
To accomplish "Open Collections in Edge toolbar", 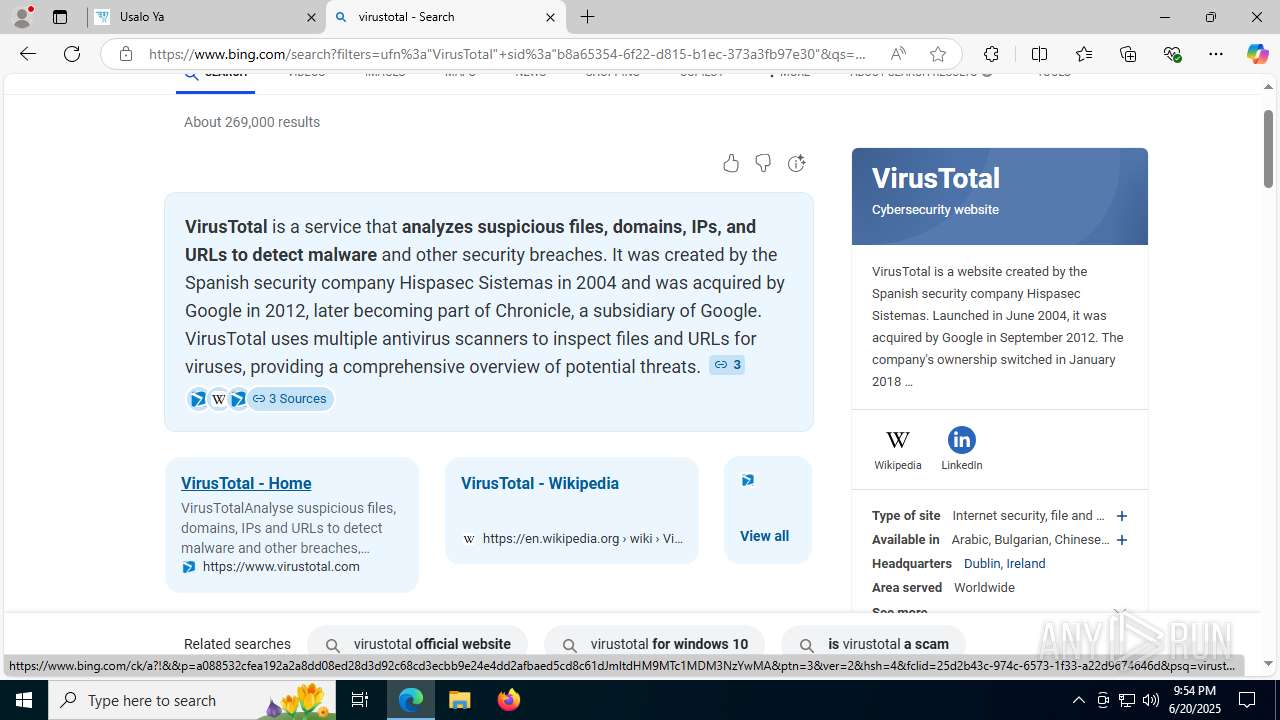I will pyautogui.click(x=1128, y=54).
